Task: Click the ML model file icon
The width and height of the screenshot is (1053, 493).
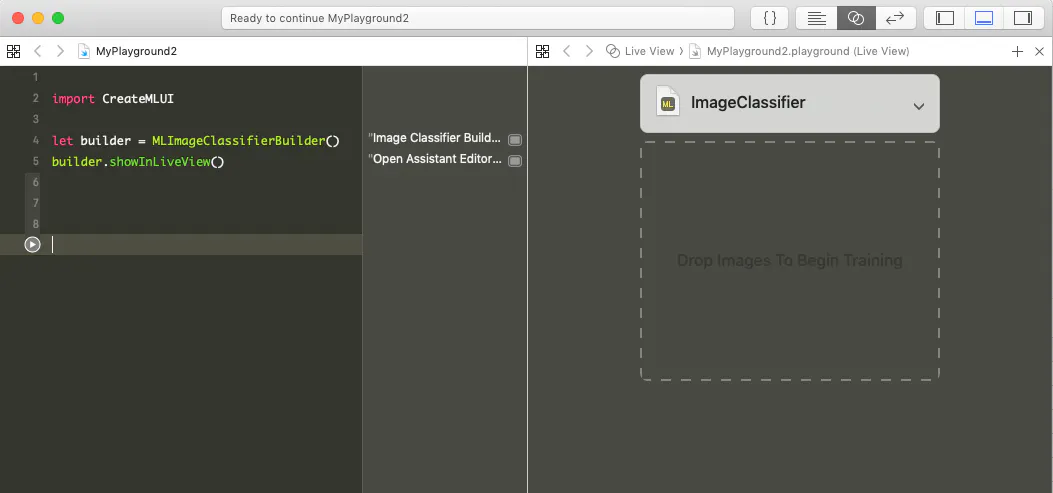Action: 668,101
